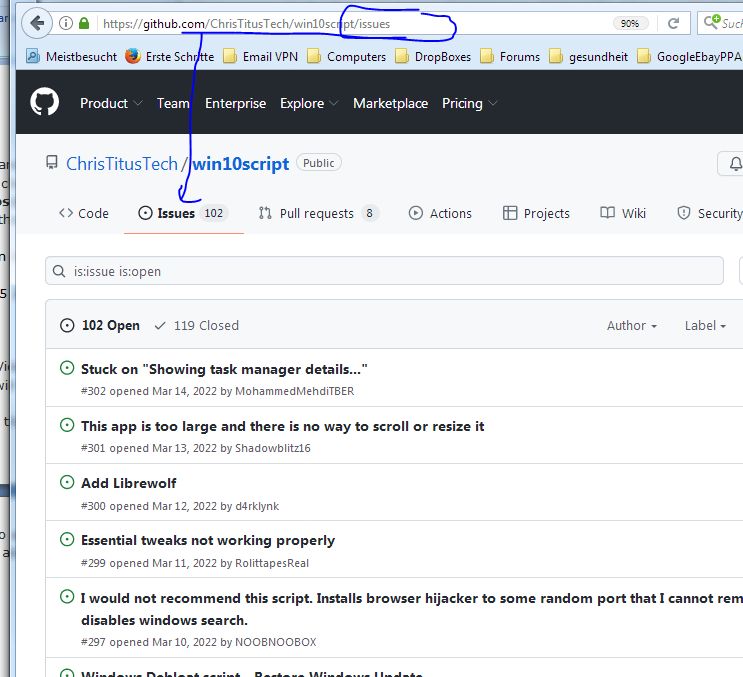Open the browser hijacker issue #297
Viewport: 743px width, 677px height.
coord(411,609)
